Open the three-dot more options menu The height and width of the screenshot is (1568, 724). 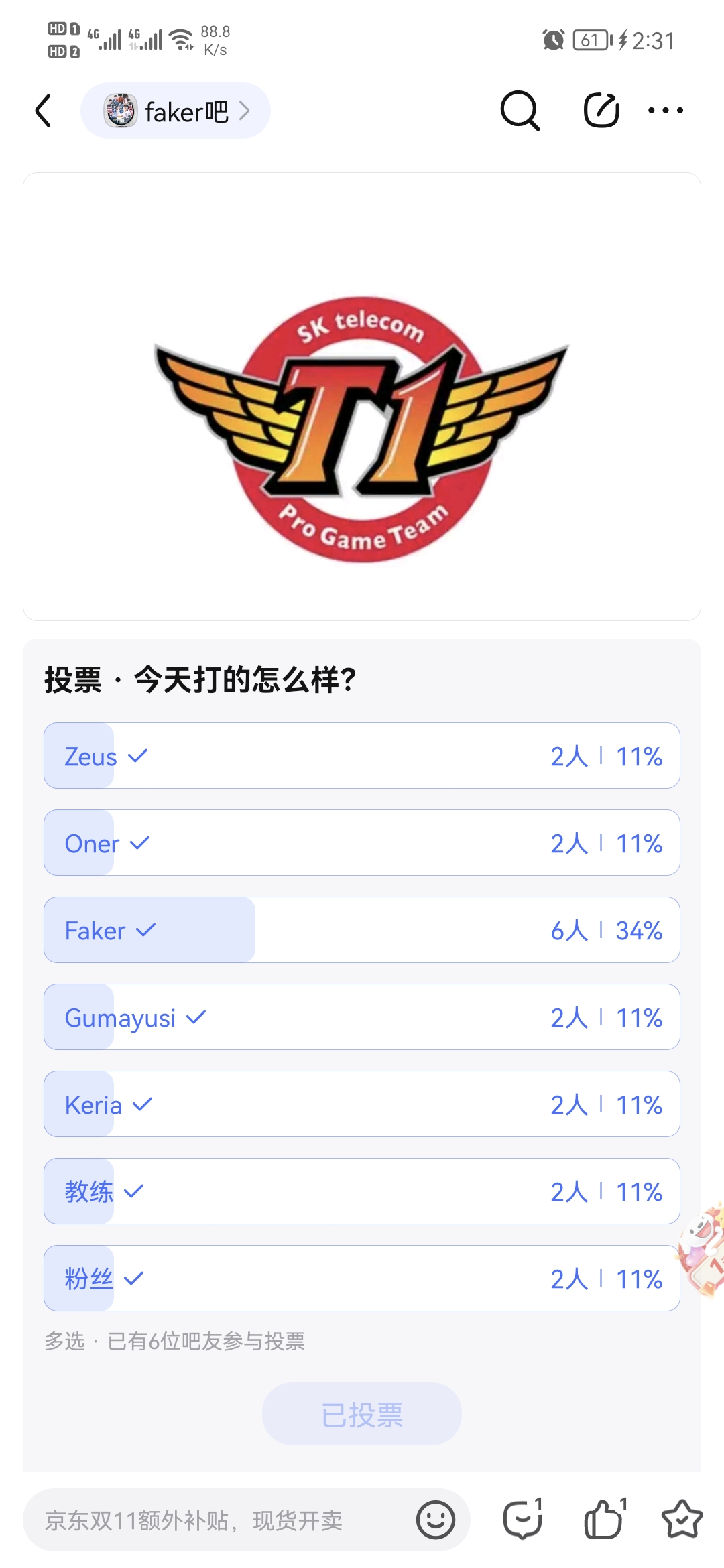coord(666,111)
